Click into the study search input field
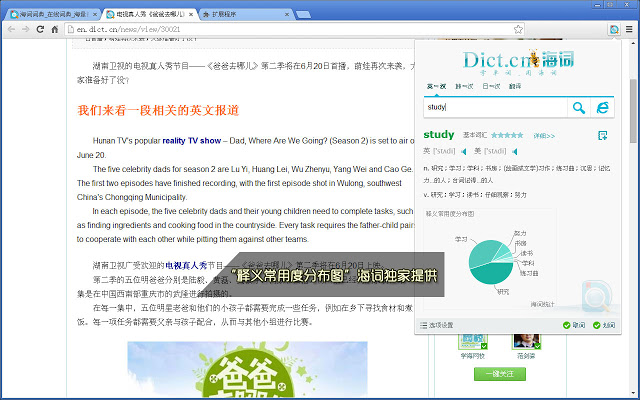This screenshot has width=640, height=400. [x=495, y=108]
